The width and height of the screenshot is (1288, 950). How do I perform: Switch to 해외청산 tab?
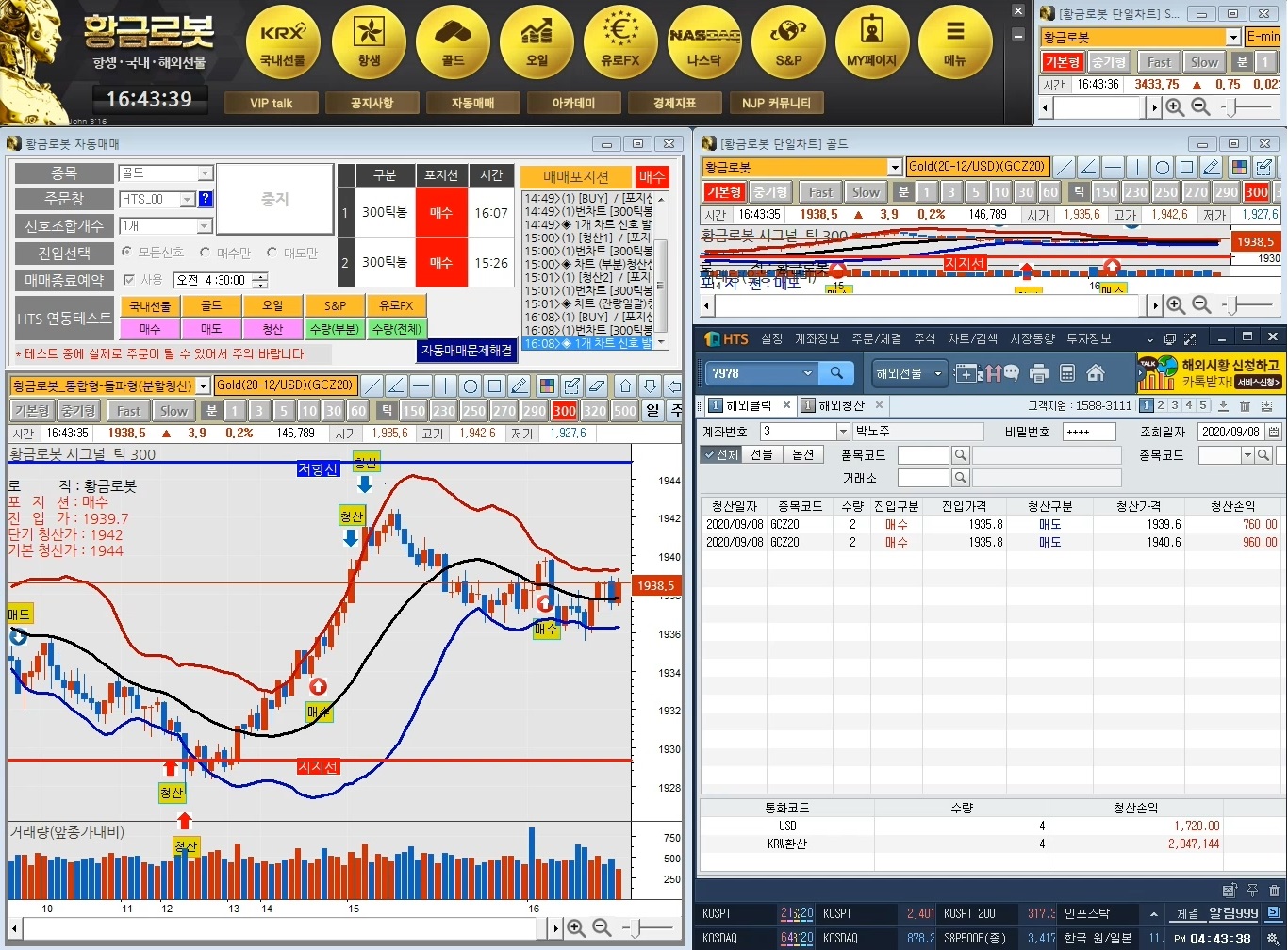click(x=843, y=405)
